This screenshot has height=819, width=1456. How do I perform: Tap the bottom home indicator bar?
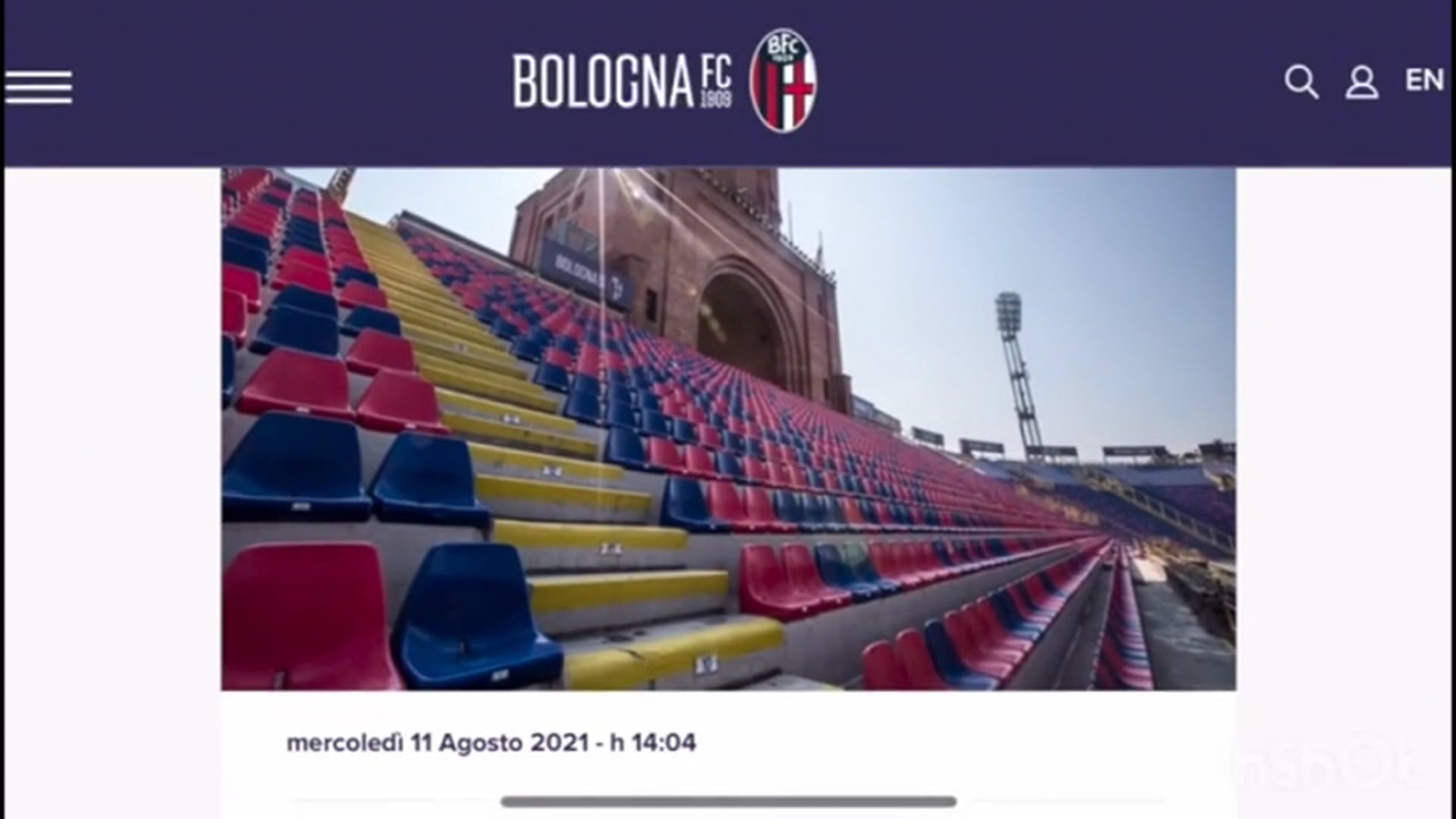click(728, 802)
